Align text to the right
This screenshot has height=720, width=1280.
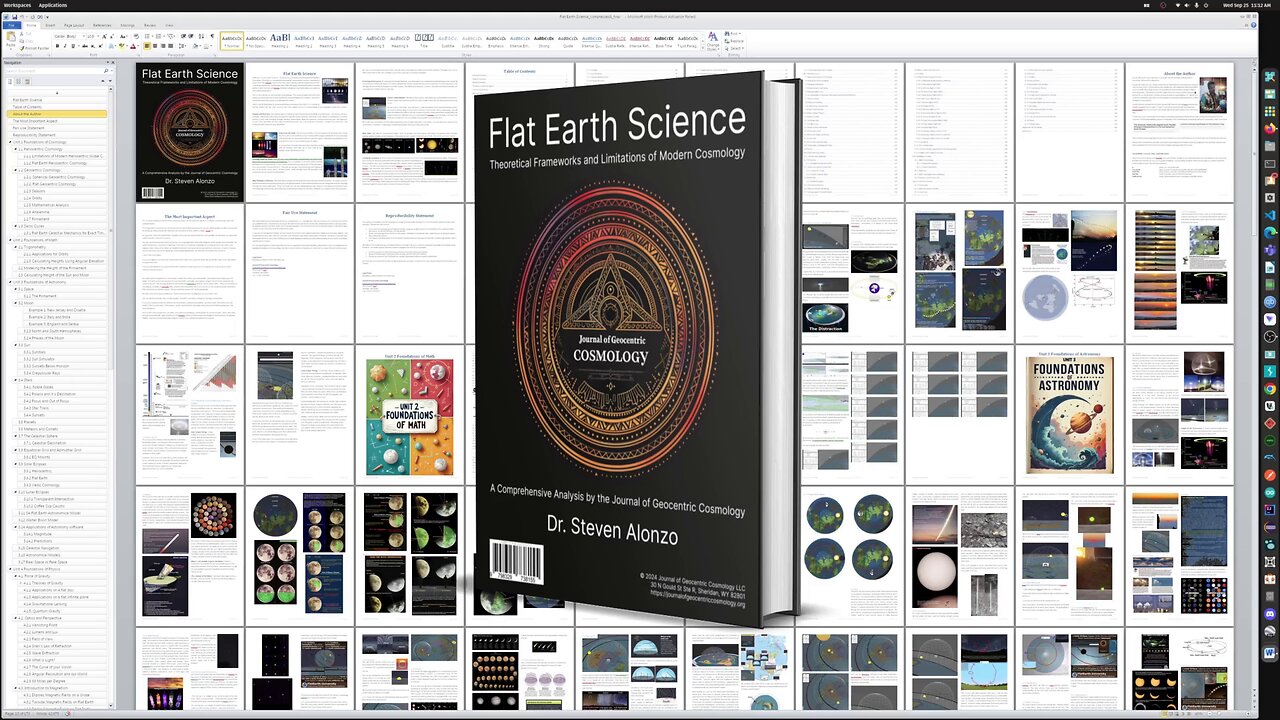(163, 46)
